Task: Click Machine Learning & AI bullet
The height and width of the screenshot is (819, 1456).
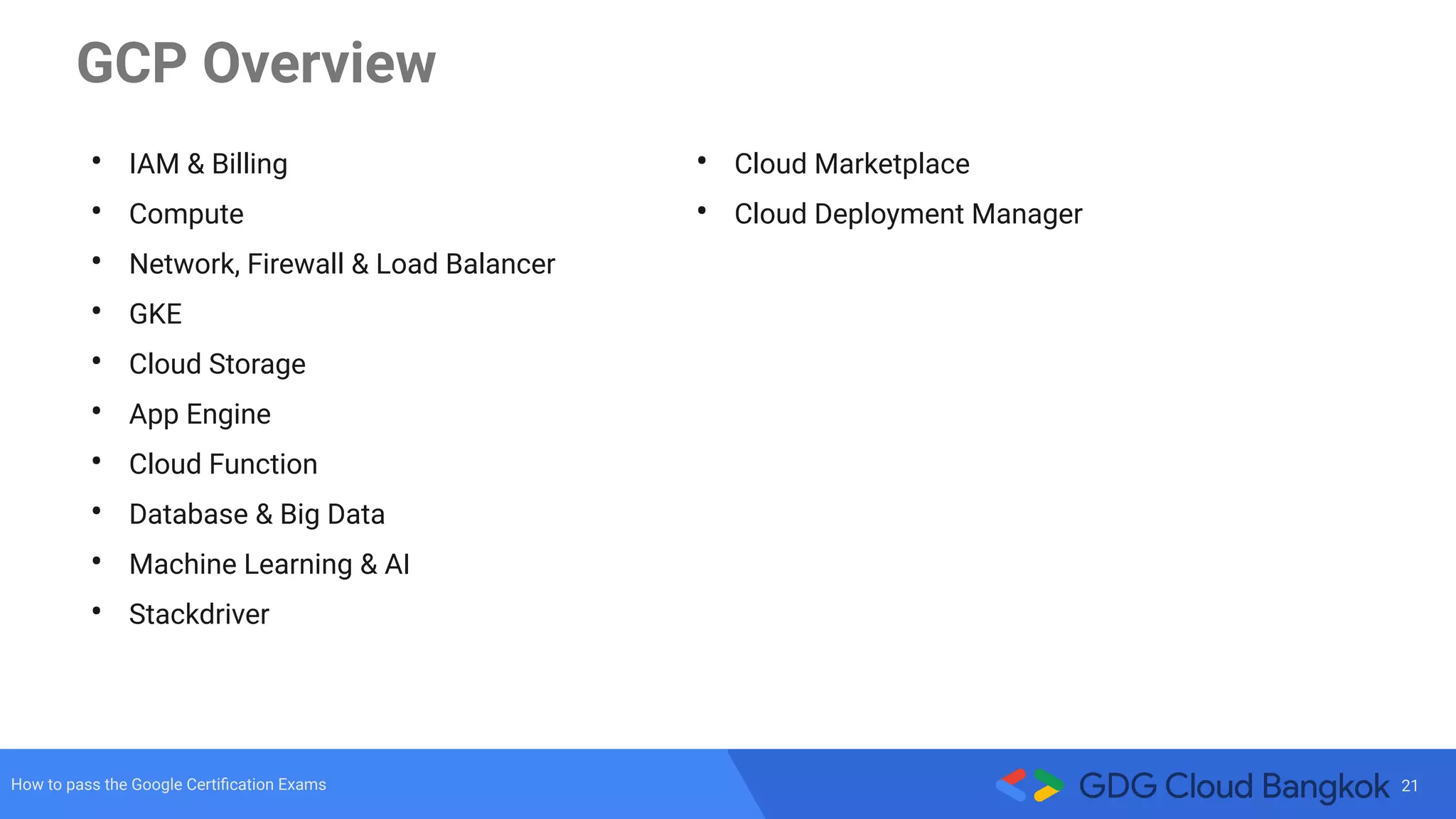Action: click(x=269, y=564)
